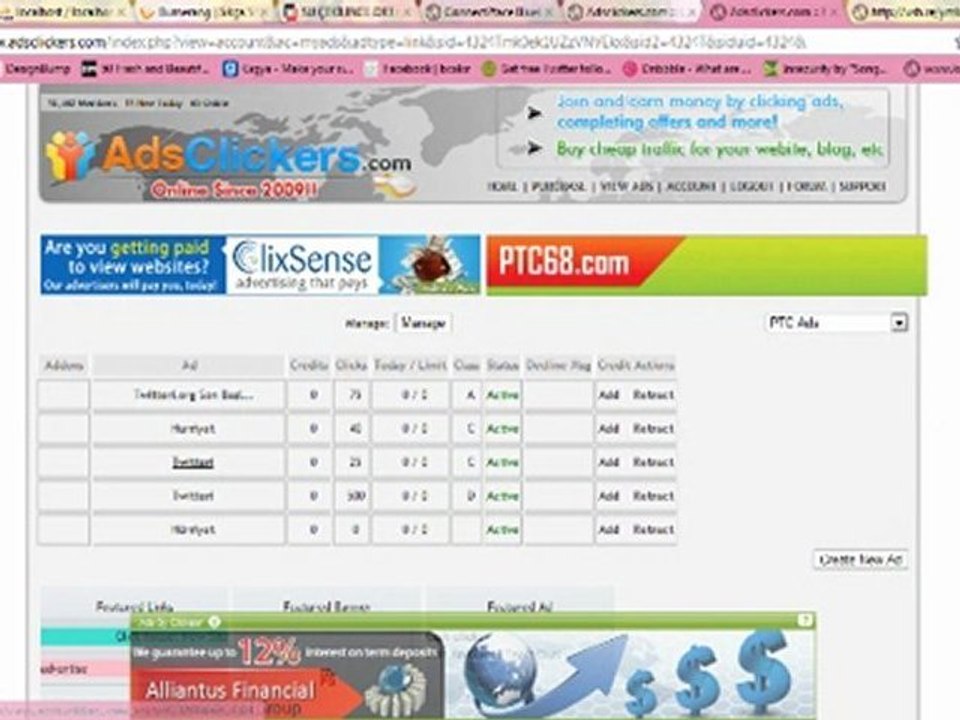
Task: Click the Today / Limit column header
Action: point(410,366)
